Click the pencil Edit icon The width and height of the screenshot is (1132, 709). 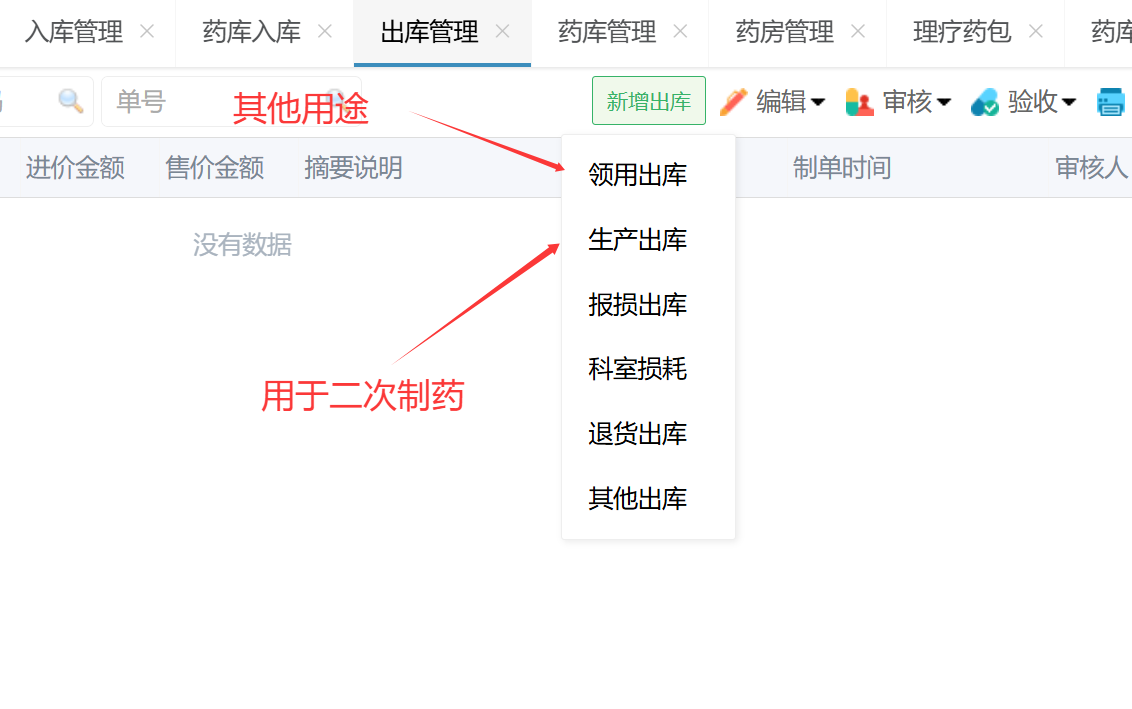pos(734,102)
